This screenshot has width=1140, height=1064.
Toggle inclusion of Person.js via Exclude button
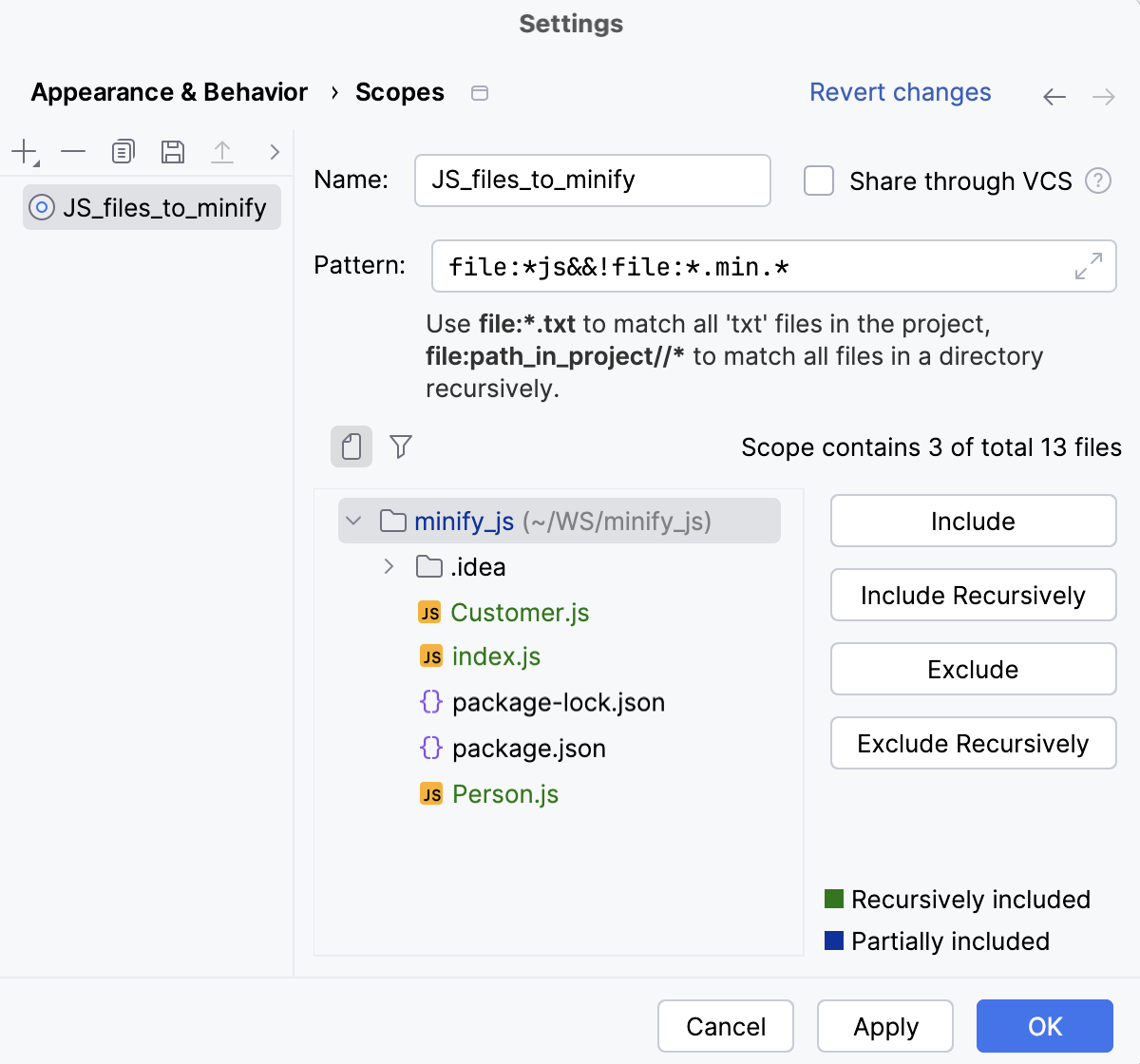pyautogui.click(x=972, y=669)
